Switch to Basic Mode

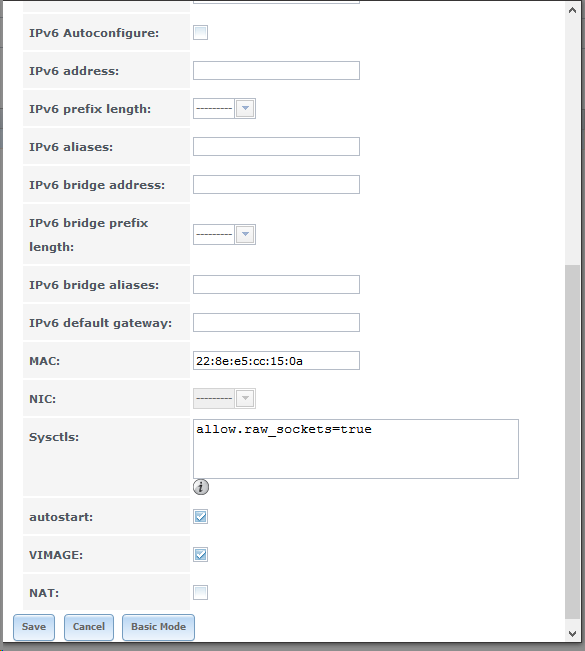click(x=158, y=627)
